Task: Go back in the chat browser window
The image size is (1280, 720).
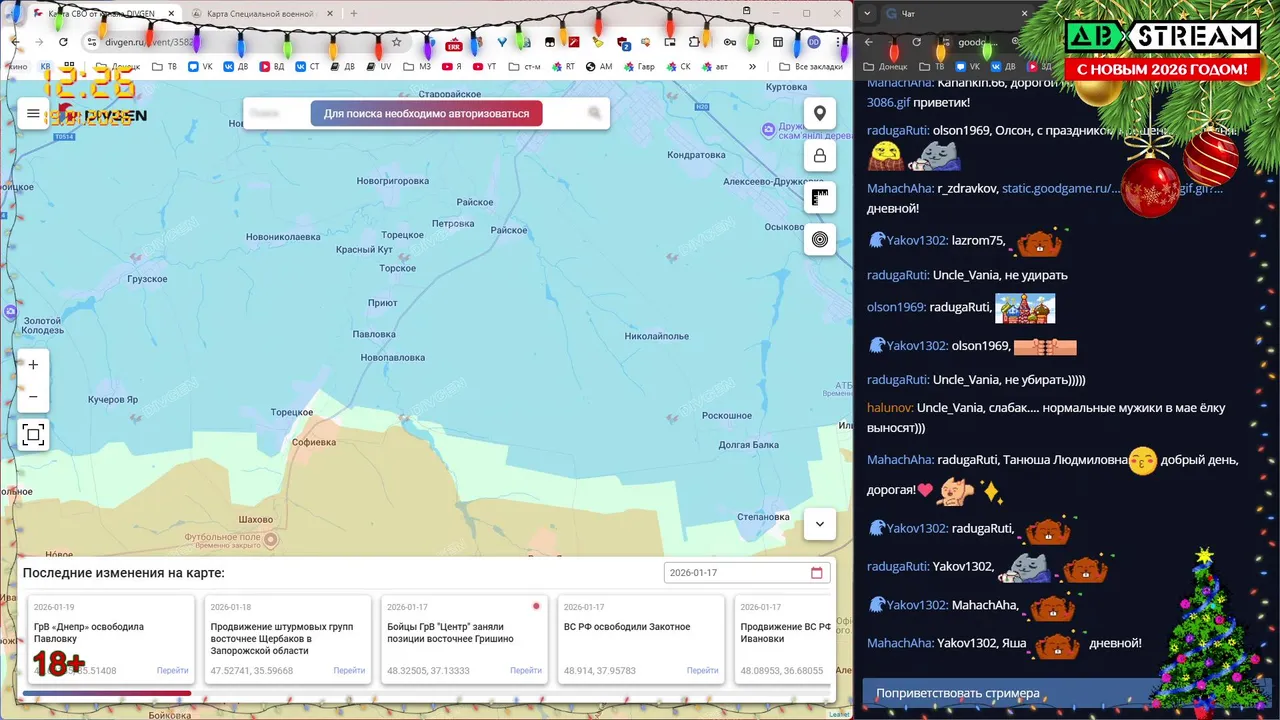Action: pos(869,42)
